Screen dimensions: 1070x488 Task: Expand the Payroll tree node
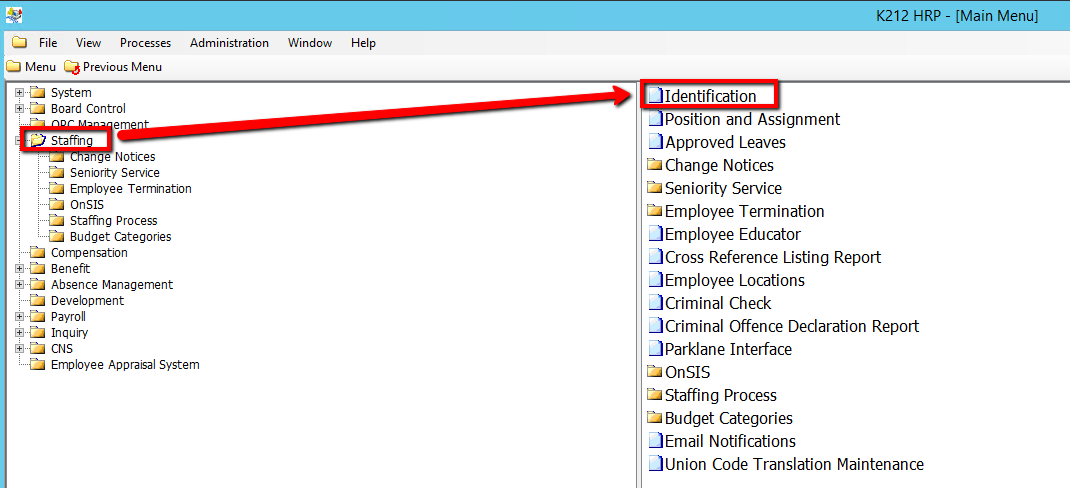19,317
